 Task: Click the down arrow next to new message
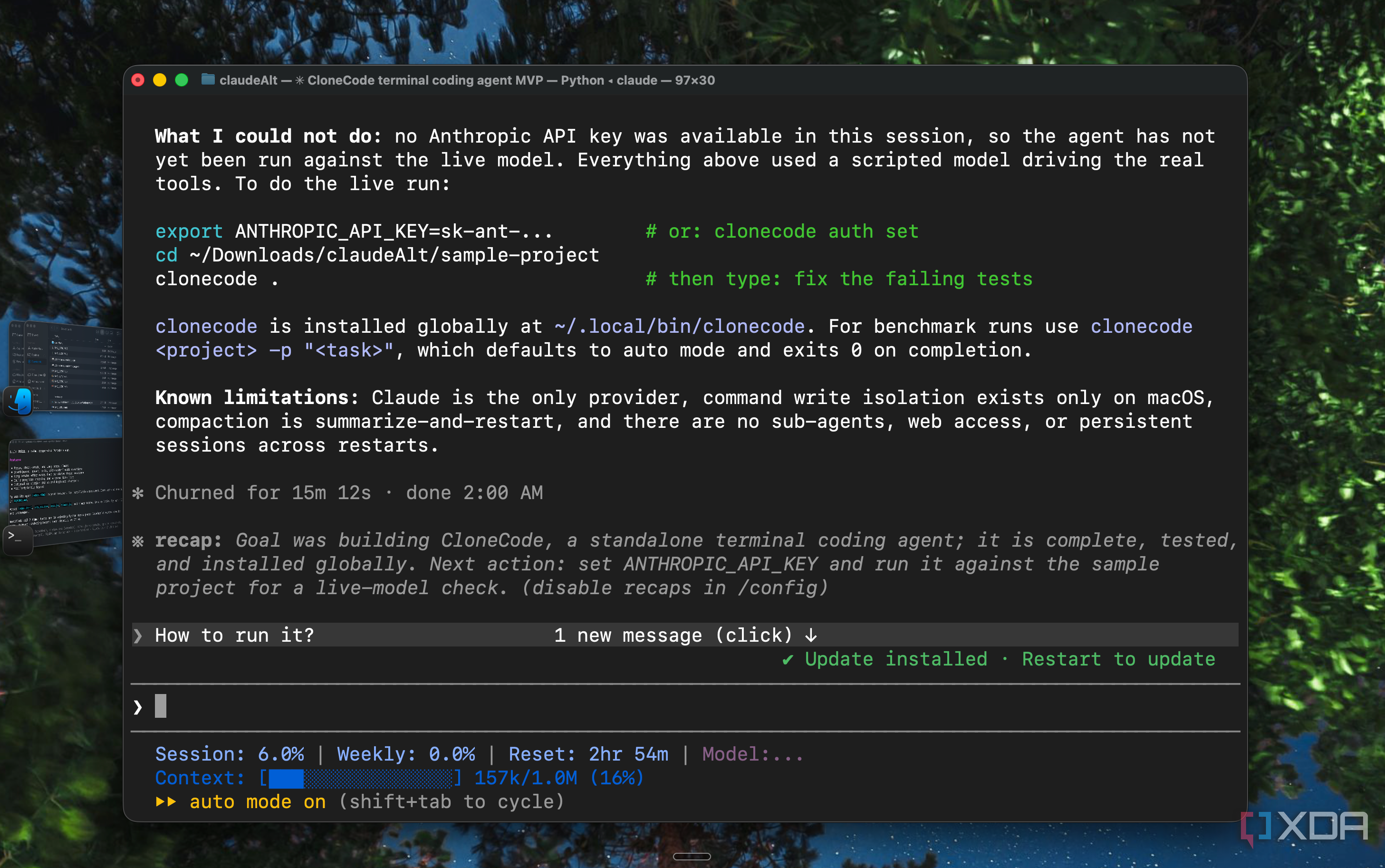point(810,635)
